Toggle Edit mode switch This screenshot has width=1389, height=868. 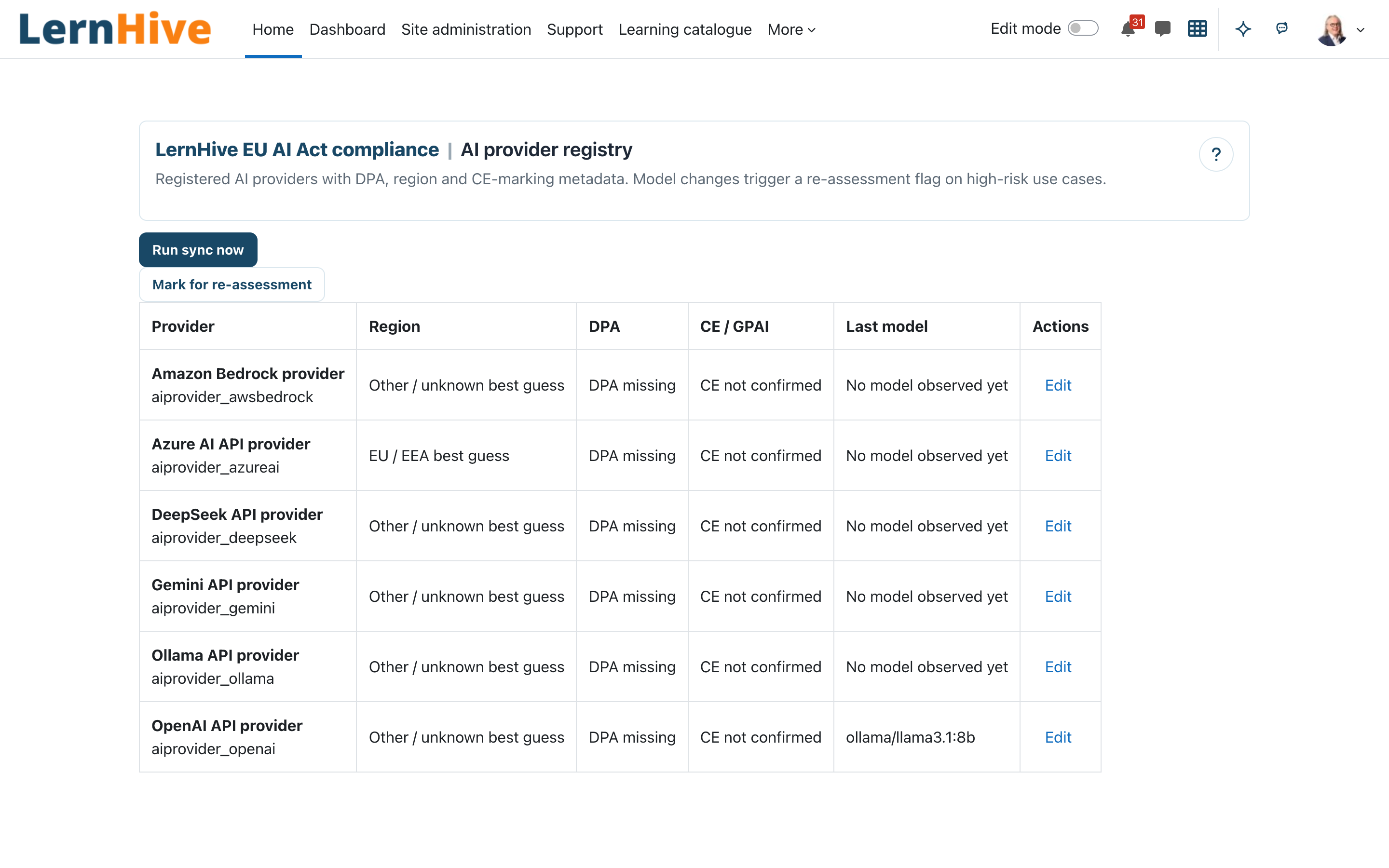(x=1083, y=28)
